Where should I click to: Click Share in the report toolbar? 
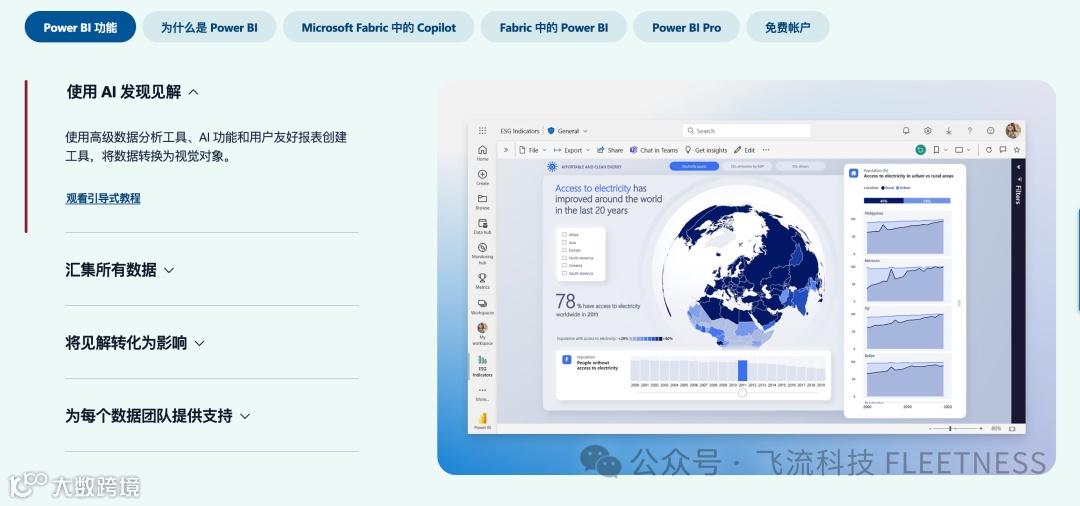[610, 150]
